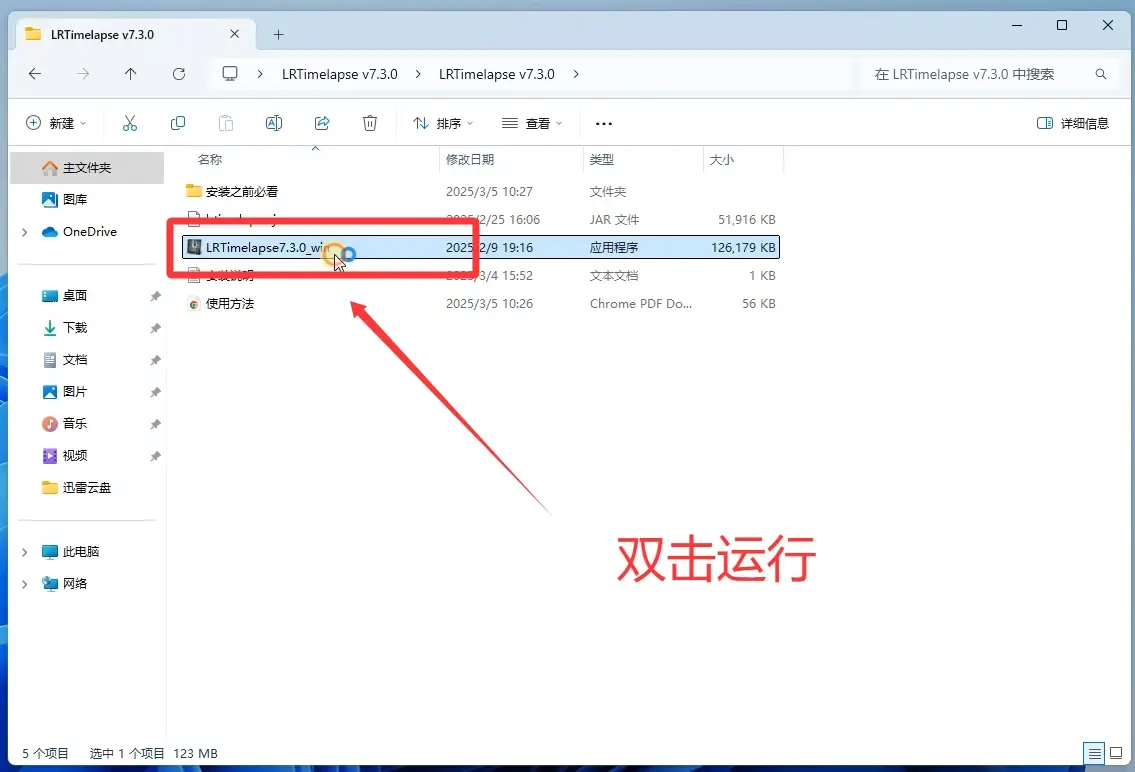The height and width of the screenshot is (772, 1135).
Task: Click the search box 在 LRTimelapse v7.3.0 中搜索
Action: click(x=989, y=74)
